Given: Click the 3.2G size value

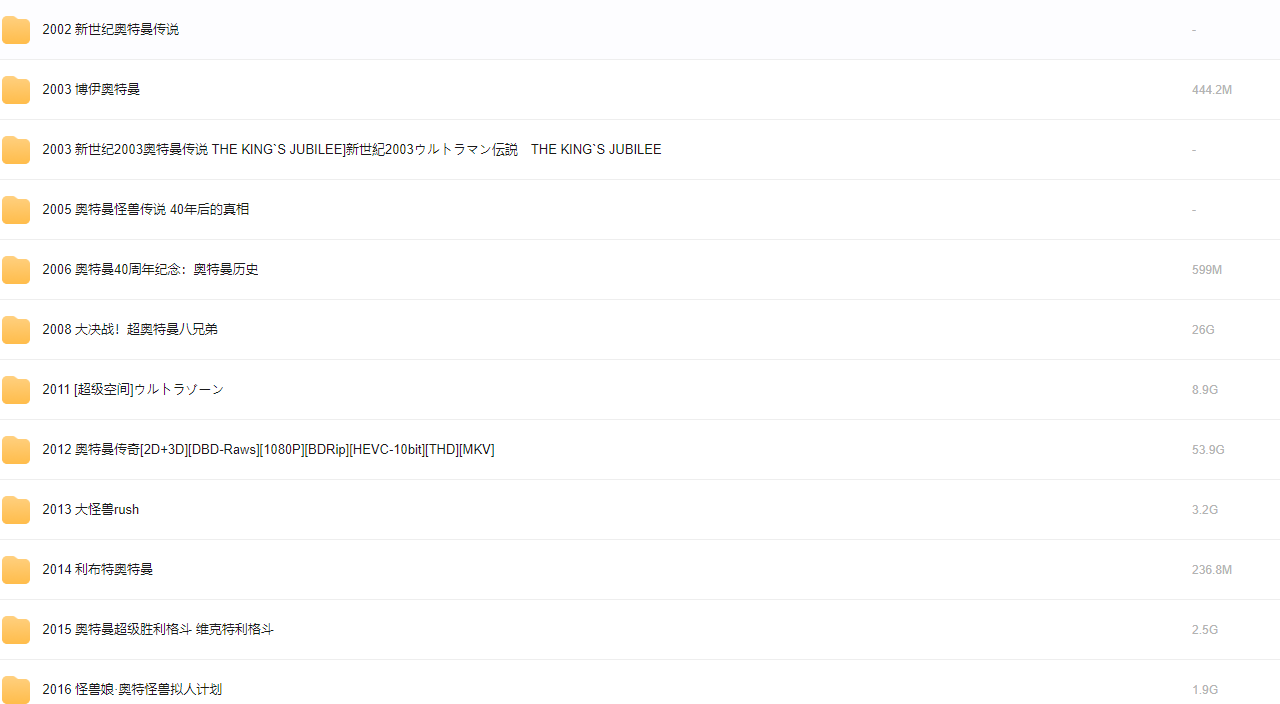Looking at the screenshot, I should coord(1205,510).
